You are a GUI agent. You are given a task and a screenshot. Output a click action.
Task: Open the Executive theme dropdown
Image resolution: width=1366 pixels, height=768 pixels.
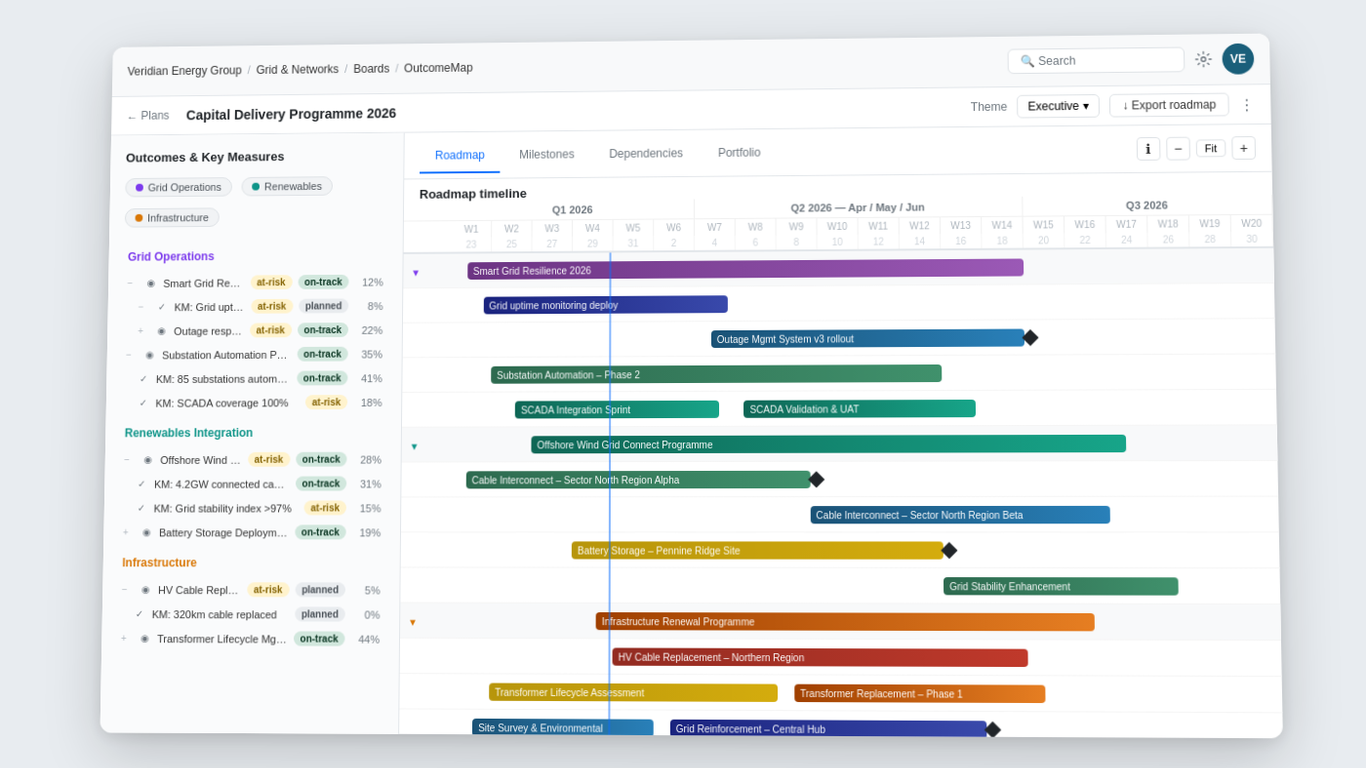point(1058,105)
